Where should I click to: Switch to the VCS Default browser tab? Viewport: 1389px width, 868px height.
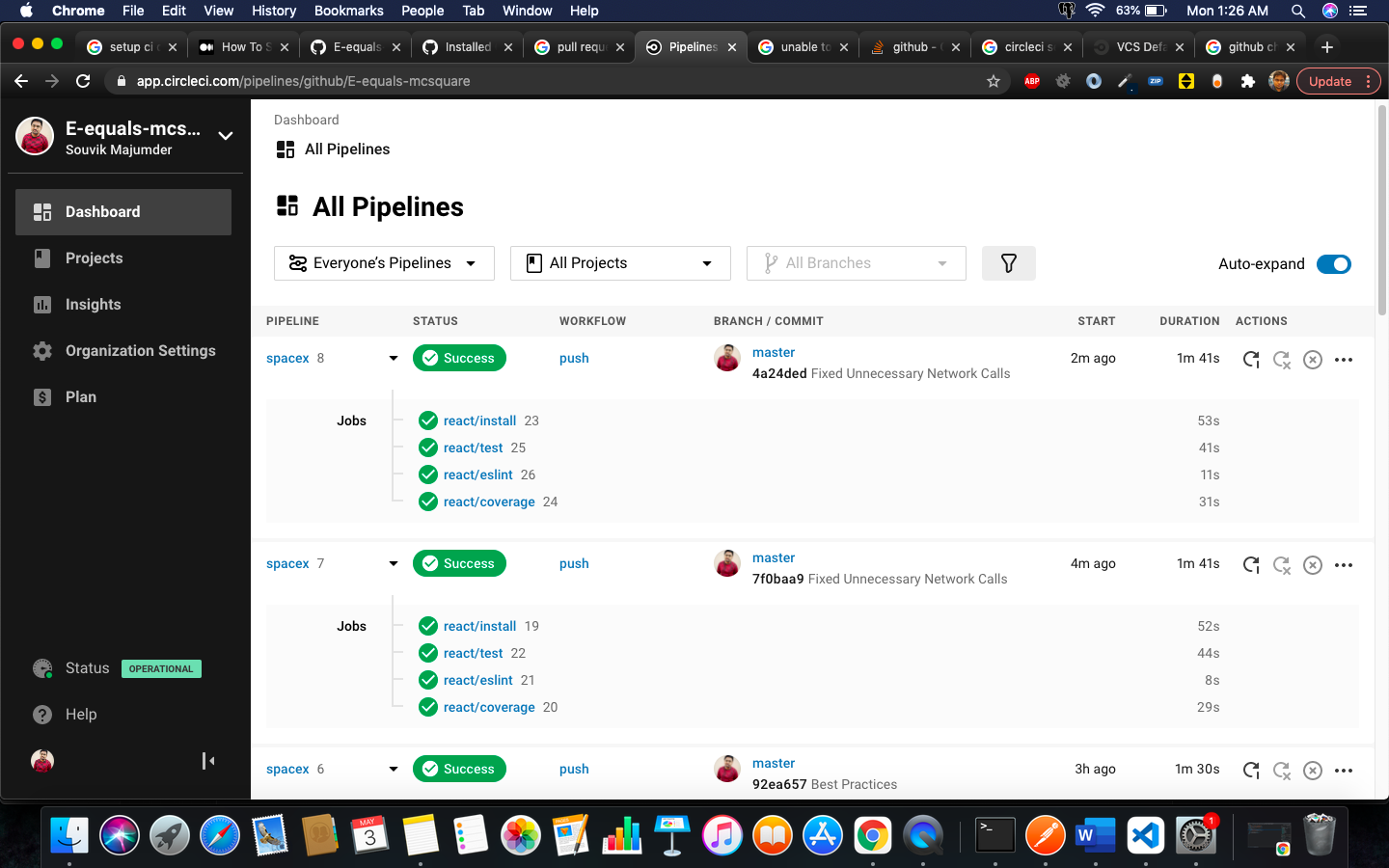point(1138,46)
